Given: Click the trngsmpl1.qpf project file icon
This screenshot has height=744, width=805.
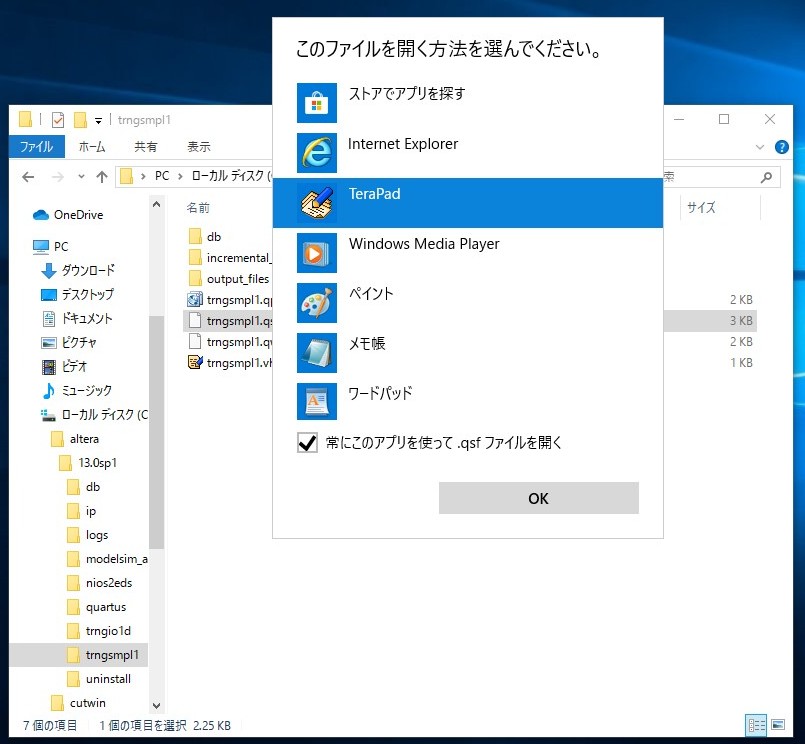Looking at the screenshot, I should tap(195, 299).
